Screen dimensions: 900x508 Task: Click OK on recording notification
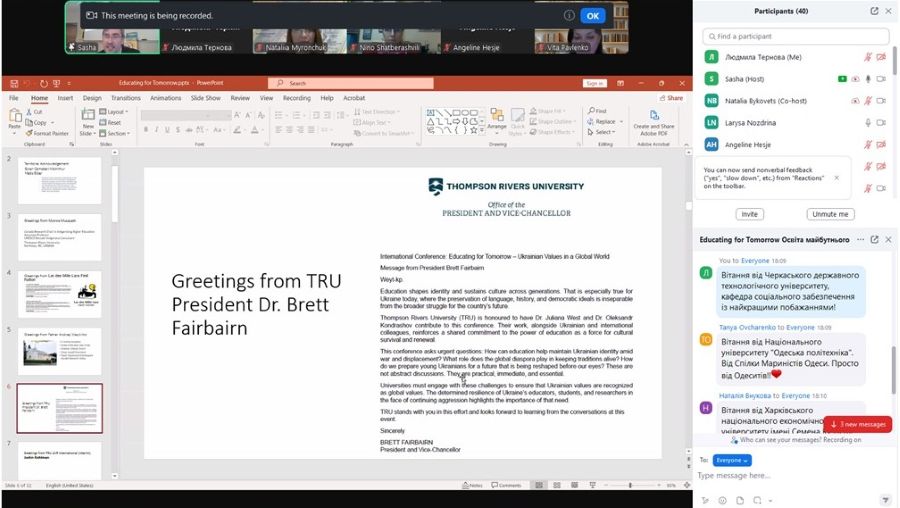(592, 16)
